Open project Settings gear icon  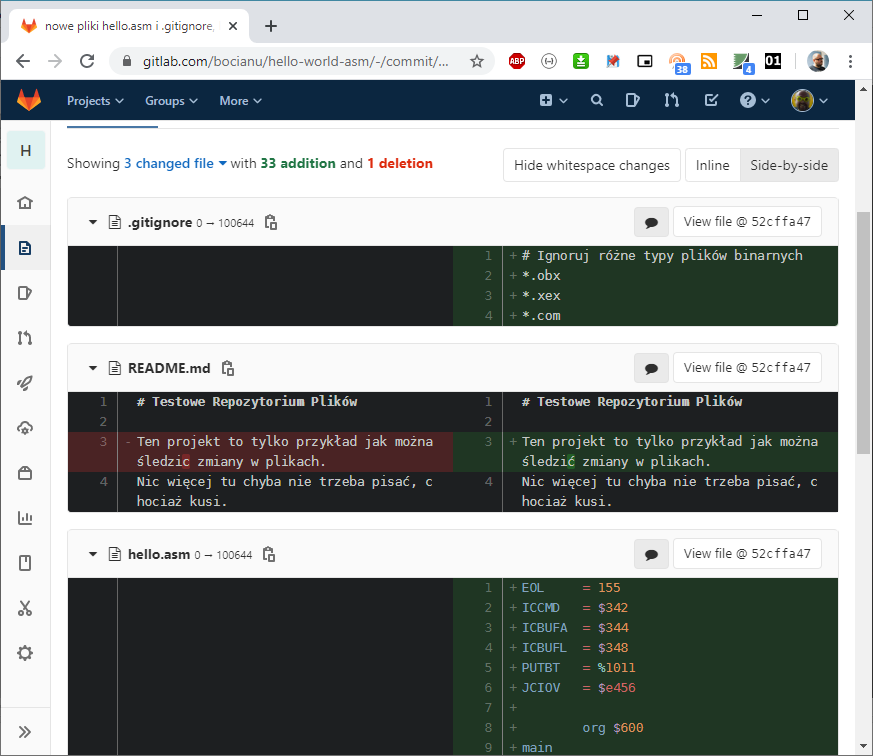25,653
